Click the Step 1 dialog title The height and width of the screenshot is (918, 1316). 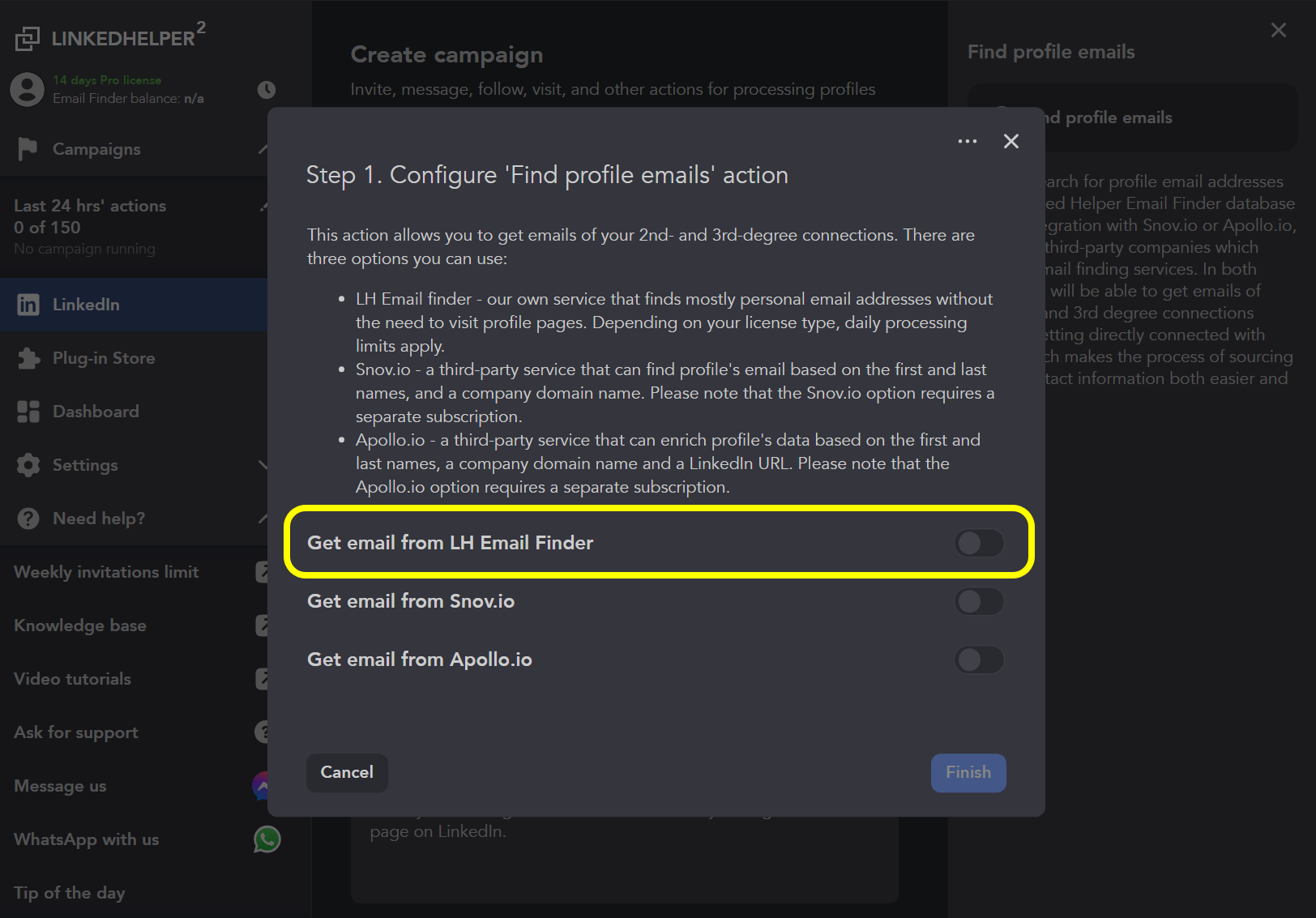click(547, 175)
